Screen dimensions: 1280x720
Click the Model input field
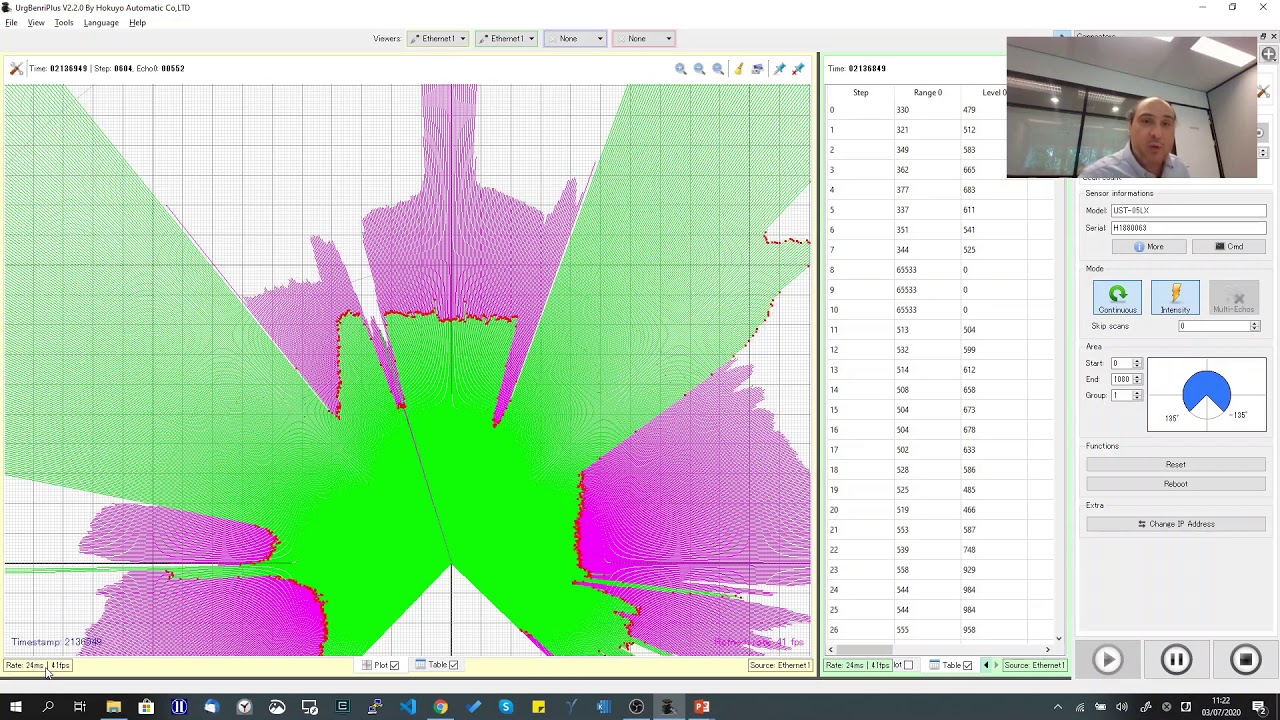click(x=1188, y=211)
